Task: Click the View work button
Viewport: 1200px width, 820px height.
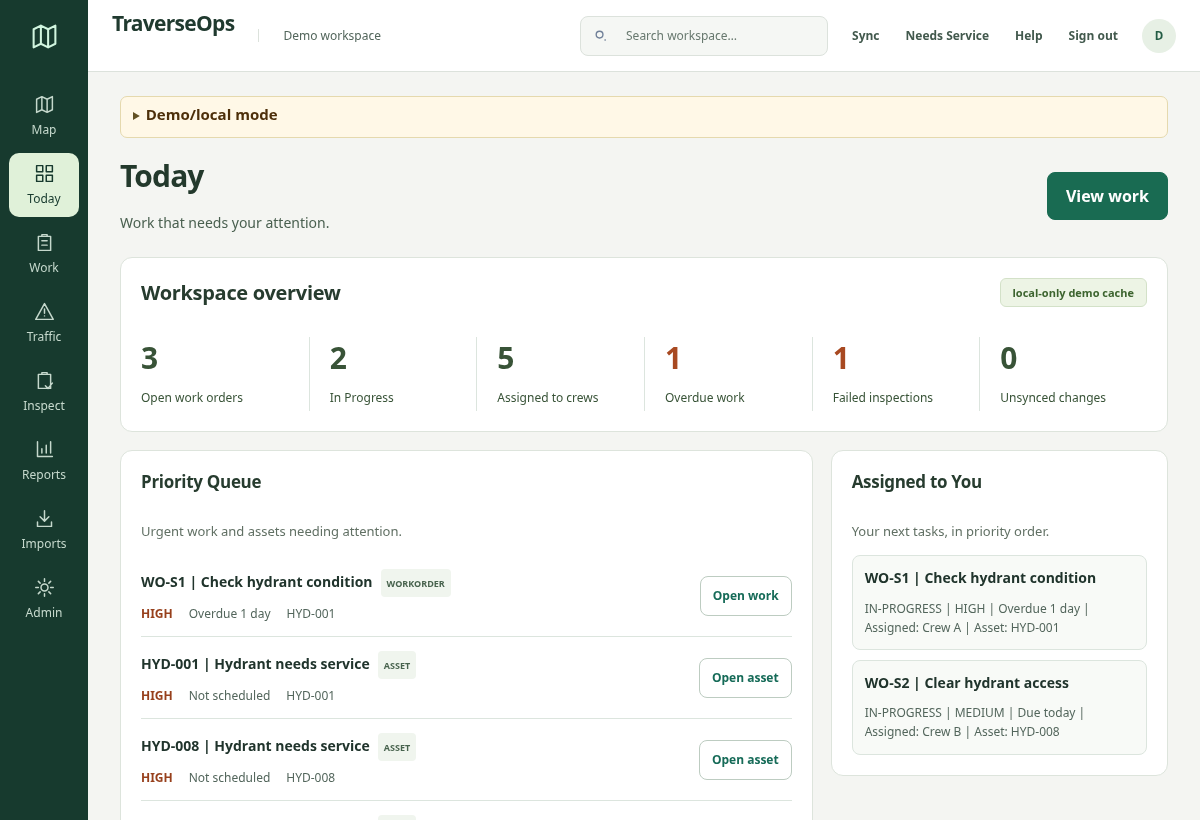Action: pos(1107,196)
